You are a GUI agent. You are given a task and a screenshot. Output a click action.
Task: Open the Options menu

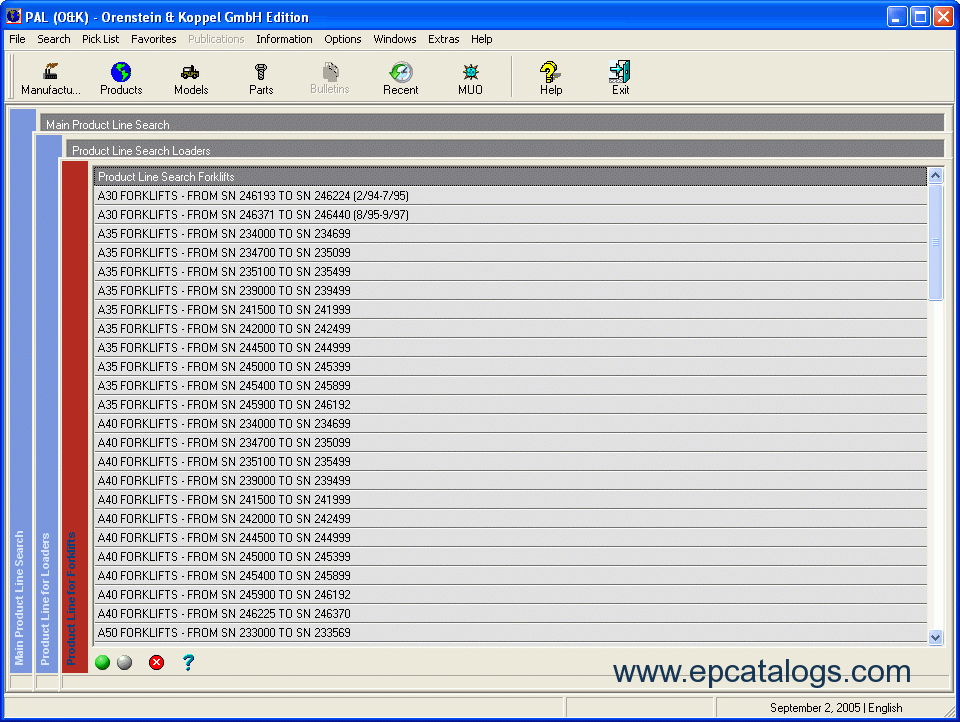tap(343, 39)
